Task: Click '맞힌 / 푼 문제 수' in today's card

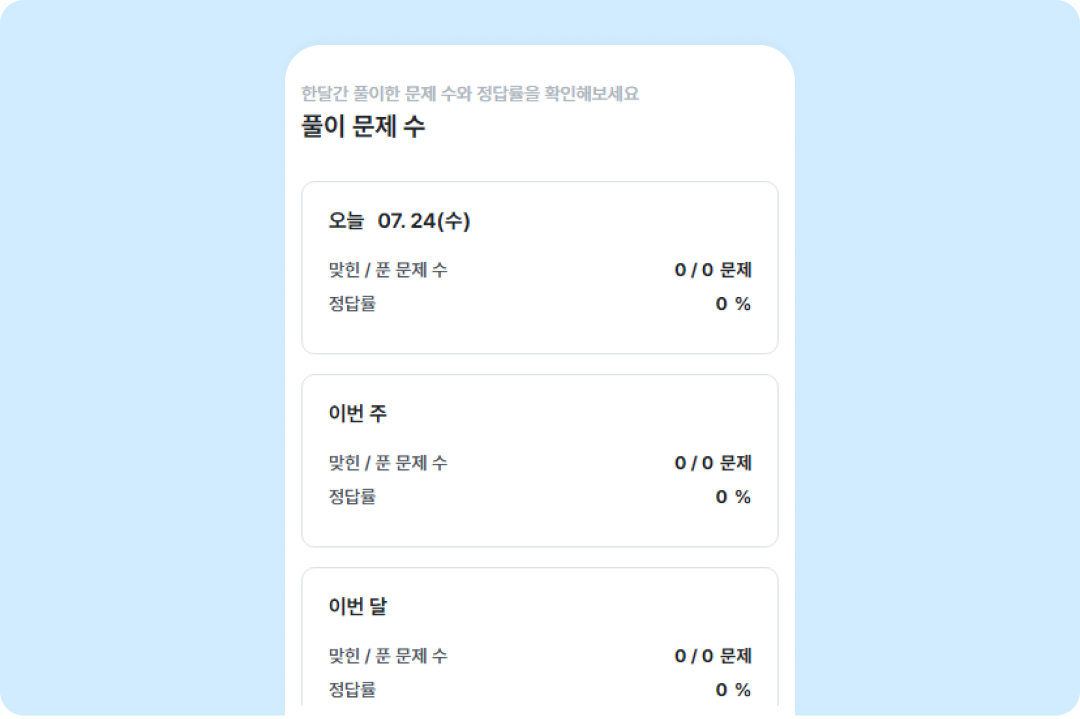Action: click(388, 270)
